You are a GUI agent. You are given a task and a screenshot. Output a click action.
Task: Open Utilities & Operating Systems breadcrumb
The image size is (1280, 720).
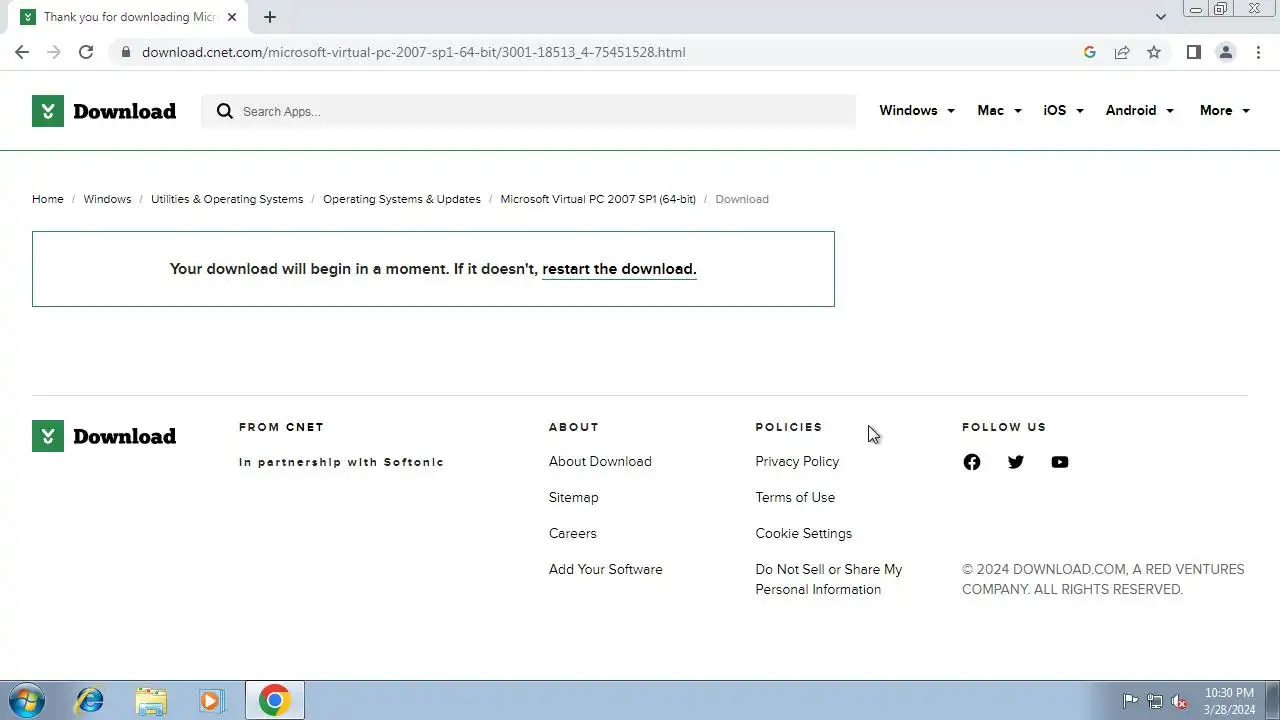(x=227, y=199)
